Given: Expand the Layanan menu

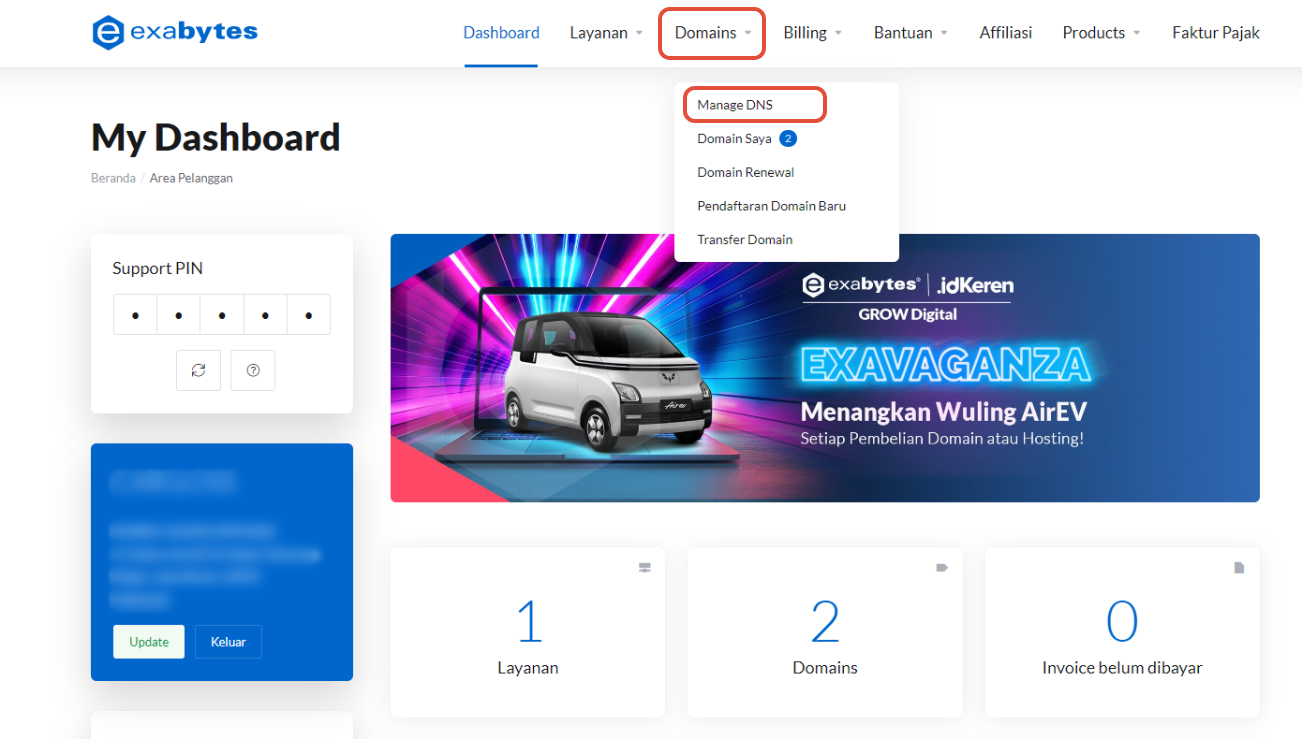Looking at the screenshot, I should pos(606,33).
